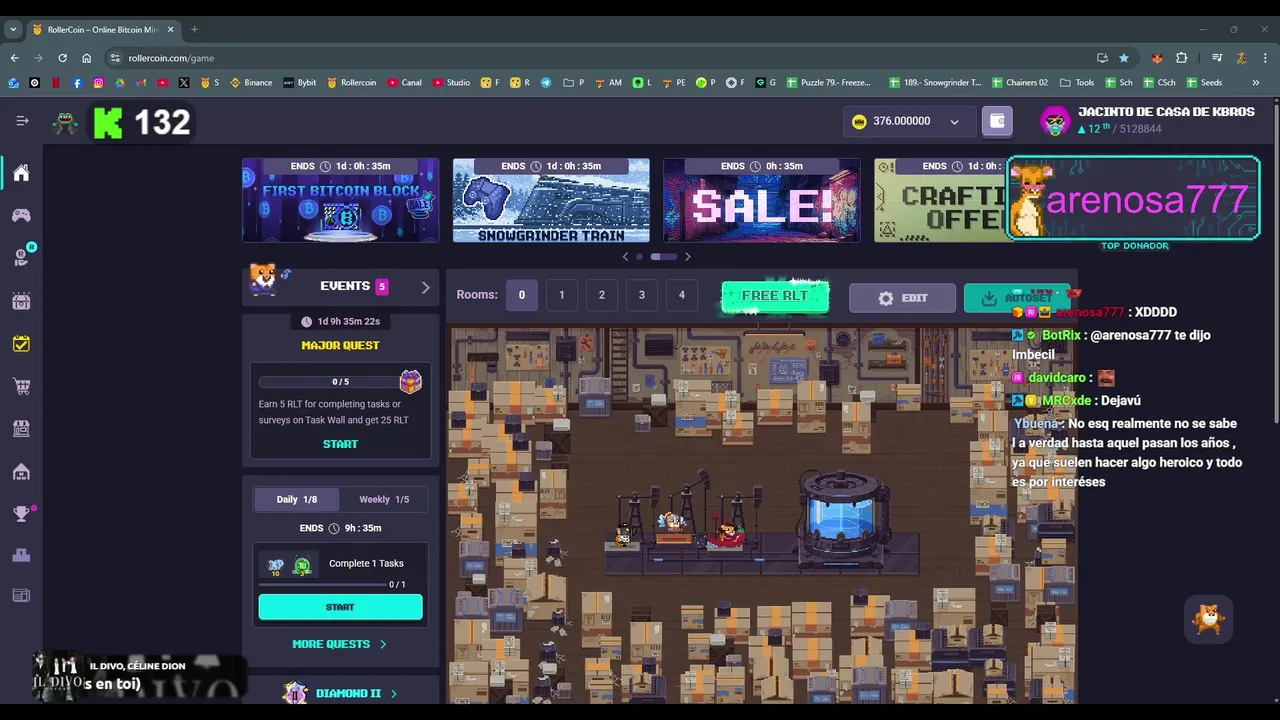Click the hamster helper icon at bottom right

tap(1208, 620)
